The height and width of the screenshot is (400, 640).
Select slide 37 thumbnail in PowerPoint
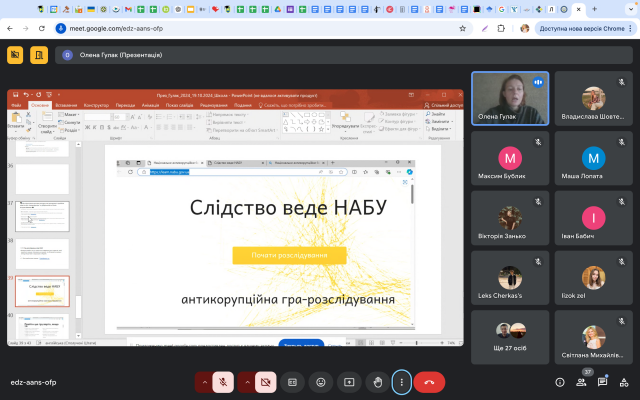[42, 216]
